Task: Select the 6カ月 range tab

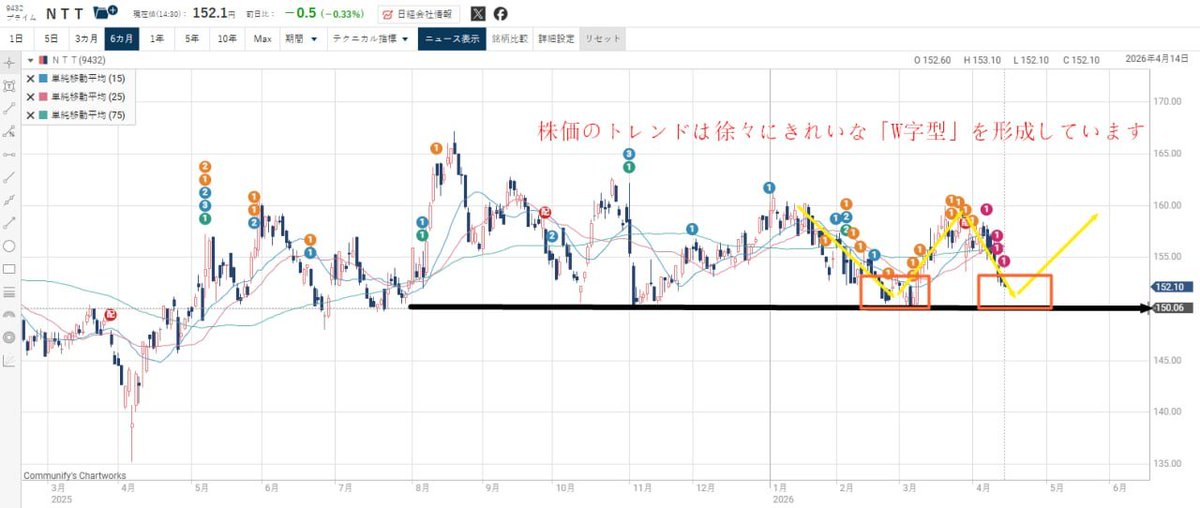Action: point(122,39)
